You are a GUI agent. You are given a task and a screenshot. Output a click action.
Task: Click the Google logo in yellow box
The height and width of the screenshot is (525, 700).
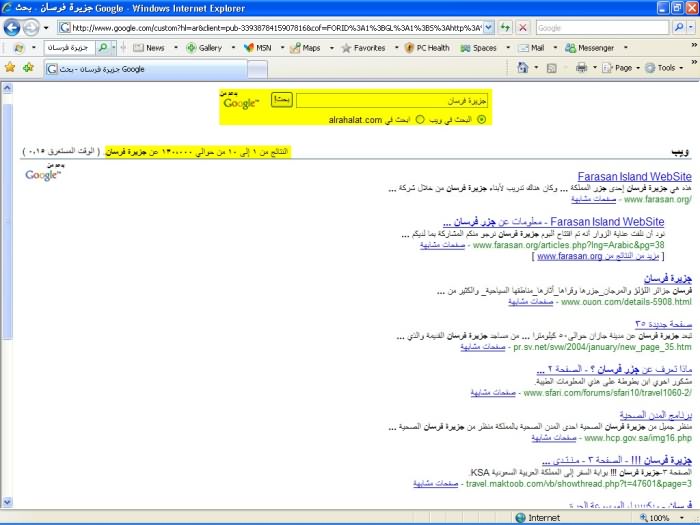[x=241, y=102]
